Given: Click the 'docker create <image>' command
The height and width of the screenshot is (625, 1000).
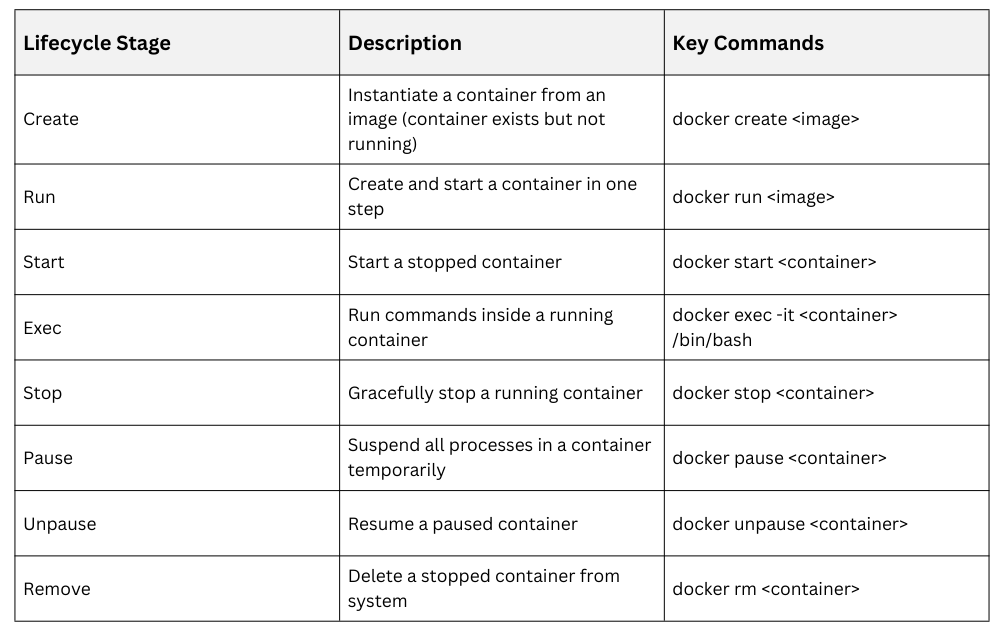Looking at the screenshot, I should pyautogui.click(x=766, y=119).
